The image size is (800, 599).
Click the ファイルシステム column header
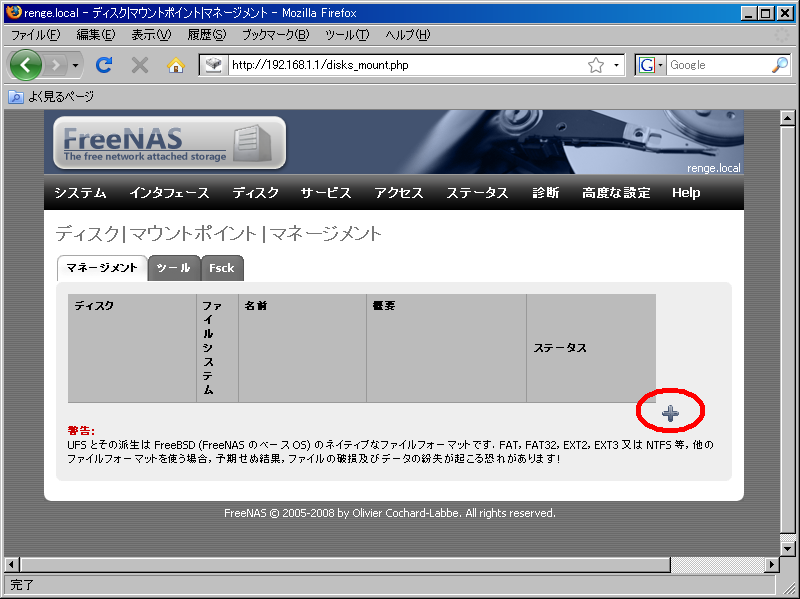217,348
